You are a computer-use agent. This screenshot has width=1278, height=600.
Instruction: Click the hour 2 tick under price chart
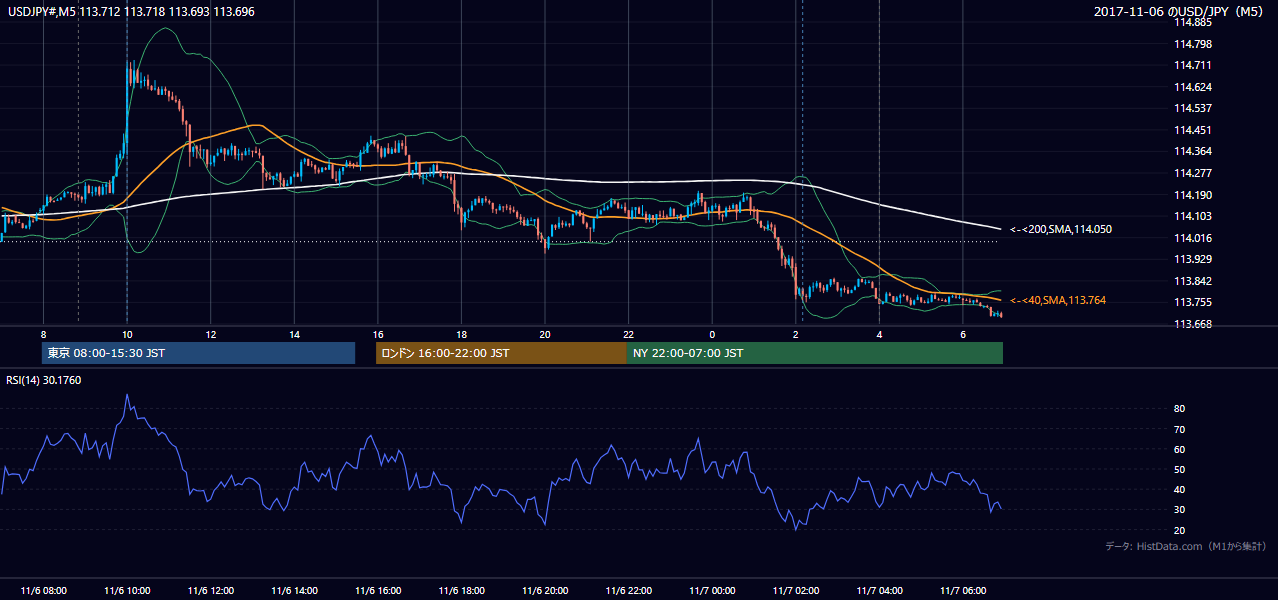click(796, 334)
